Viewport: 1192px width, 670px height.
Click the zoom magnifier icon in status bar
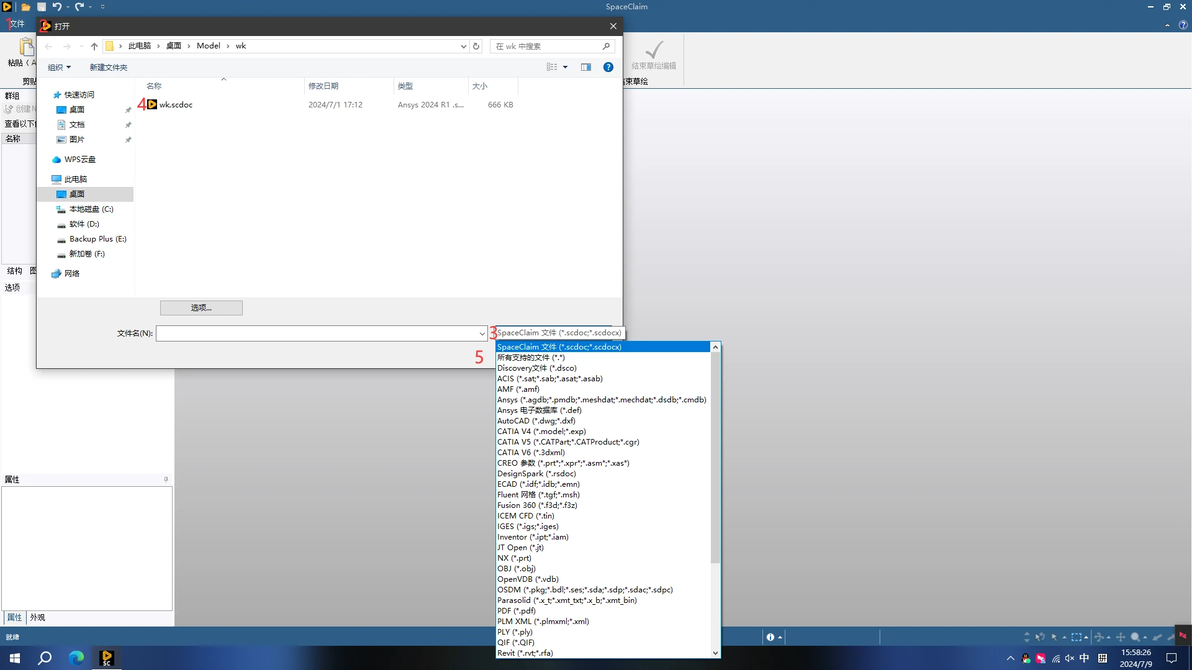pyautogui.click(x=1135, y=637)
